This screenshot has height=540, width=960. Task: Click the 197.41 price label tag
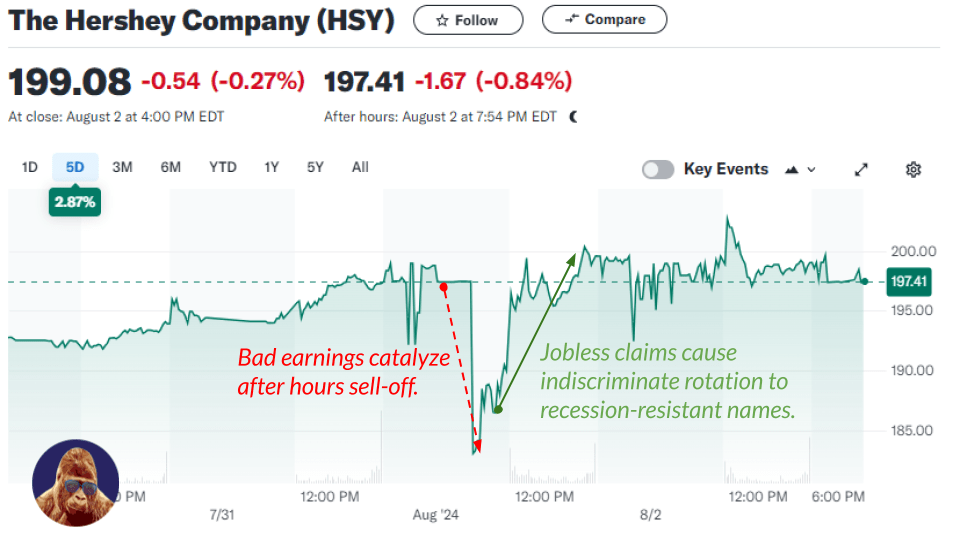point(908,282)
